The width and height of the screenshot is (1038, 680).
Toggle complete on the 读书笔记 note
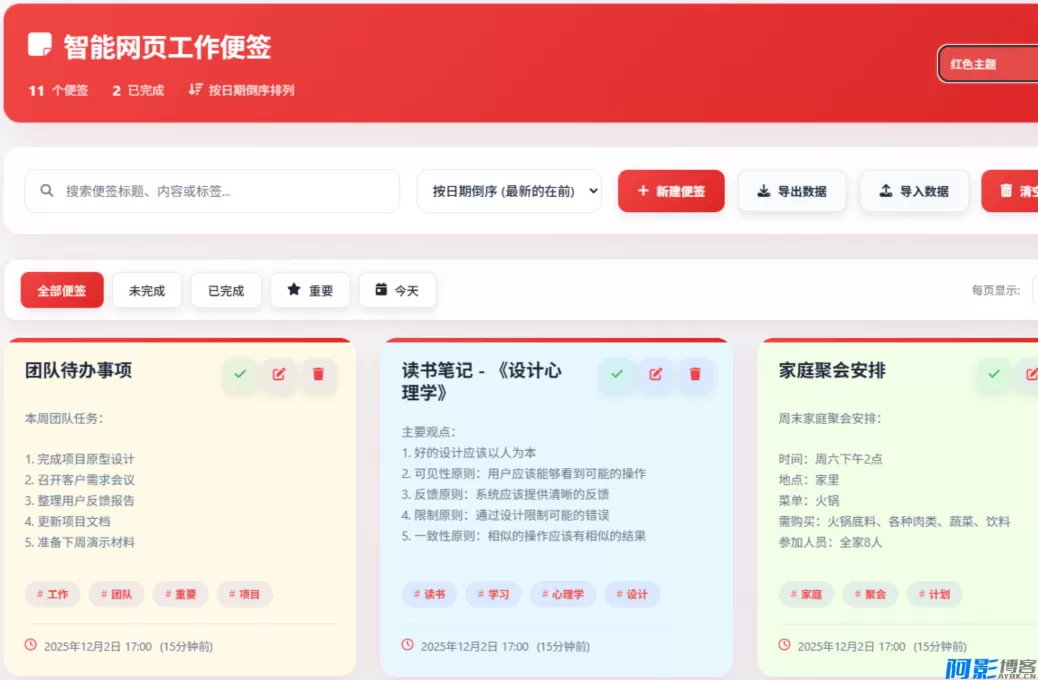coord(616,374)
